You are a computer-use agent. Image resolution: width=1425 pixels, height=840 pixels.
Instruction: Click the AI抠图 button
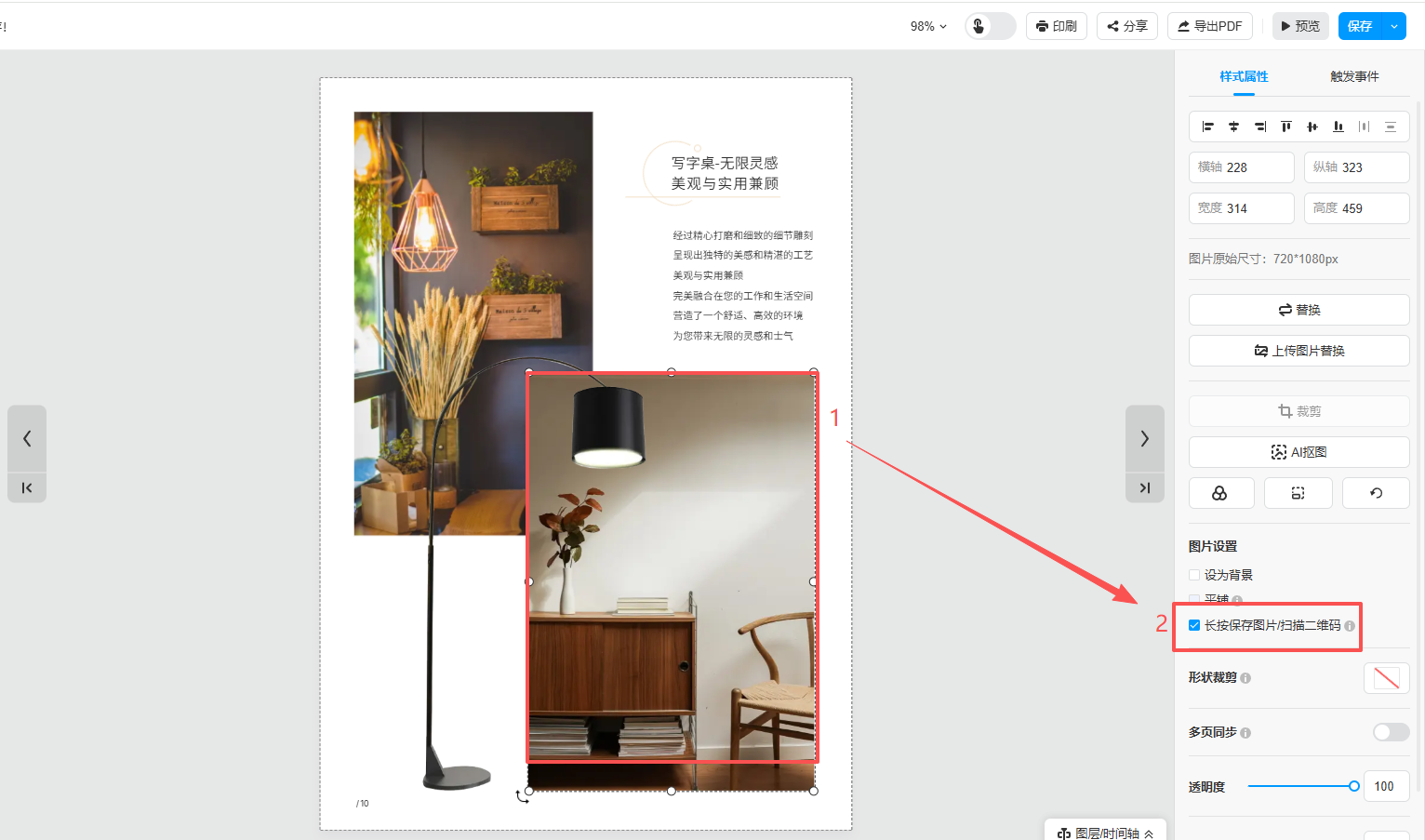pyautogui.click(x=1298, y=452)
